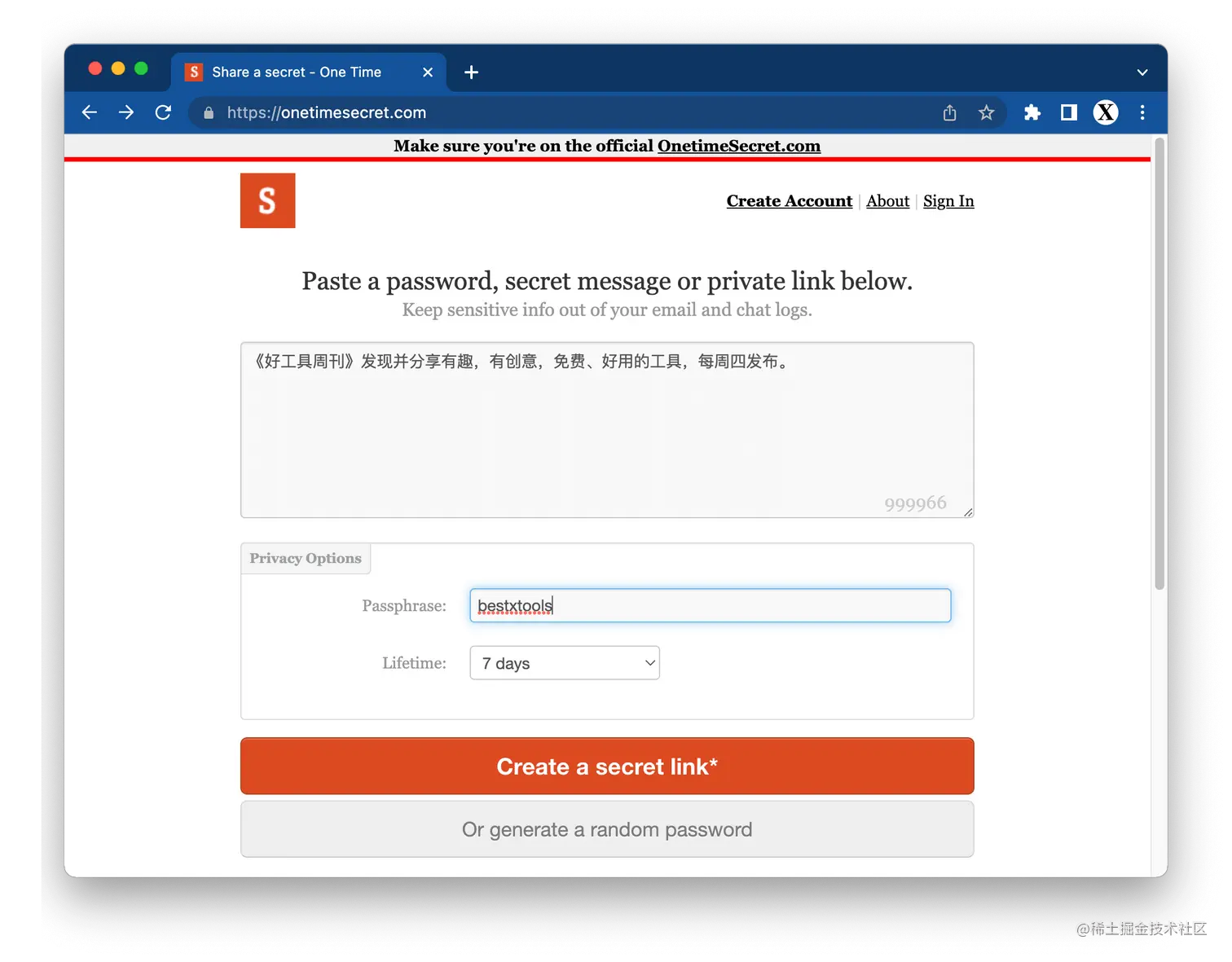The height and width of the screenshot is (962, 1232).
Task: Toggle the side panel icon
Action: 1069,112
